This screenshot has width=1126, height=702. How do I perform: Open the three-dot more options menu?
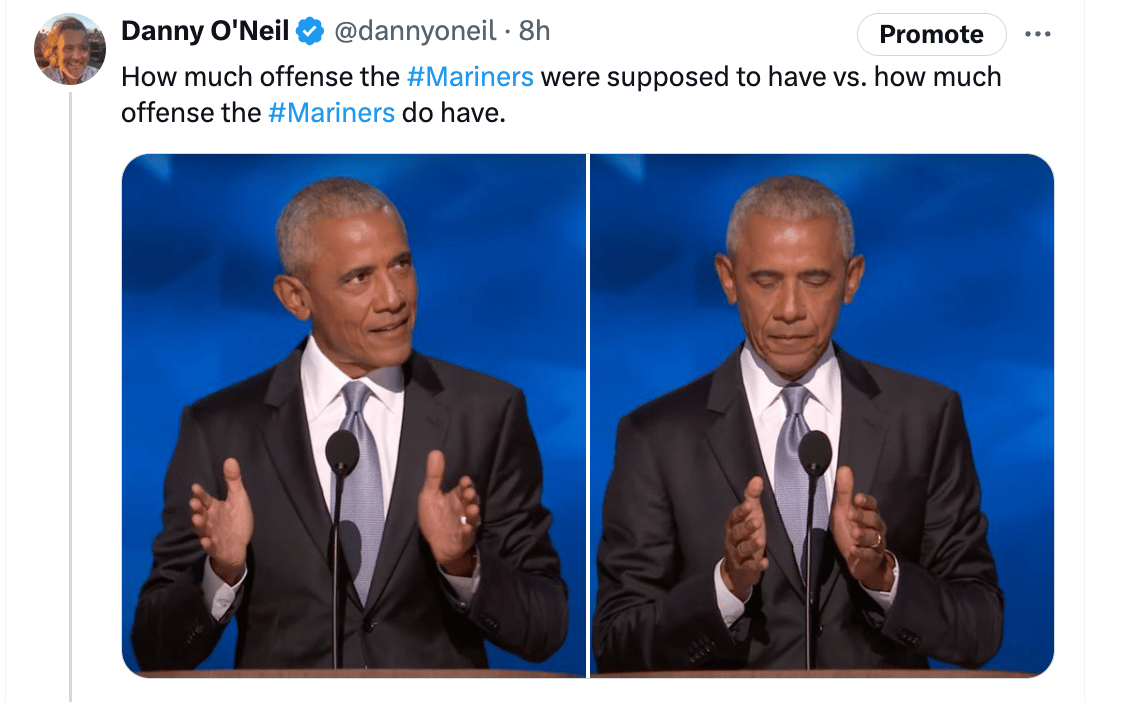1038,34
